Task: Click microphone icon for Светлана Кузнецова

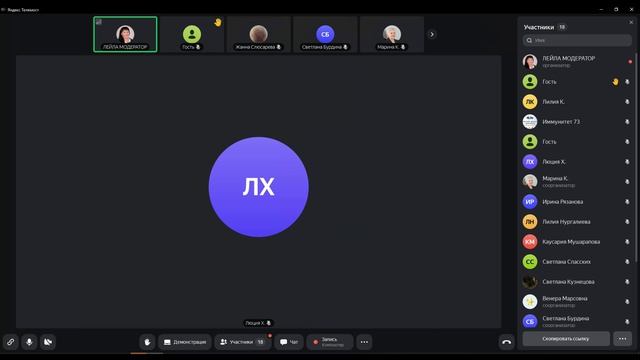Action: click(627, 282)
